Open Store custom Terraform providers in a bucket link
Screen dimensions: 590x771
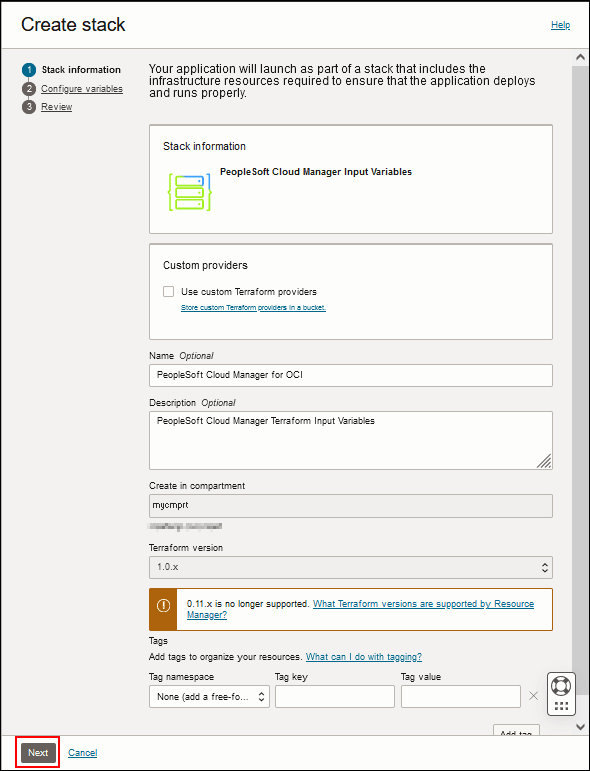click(253, 308)
